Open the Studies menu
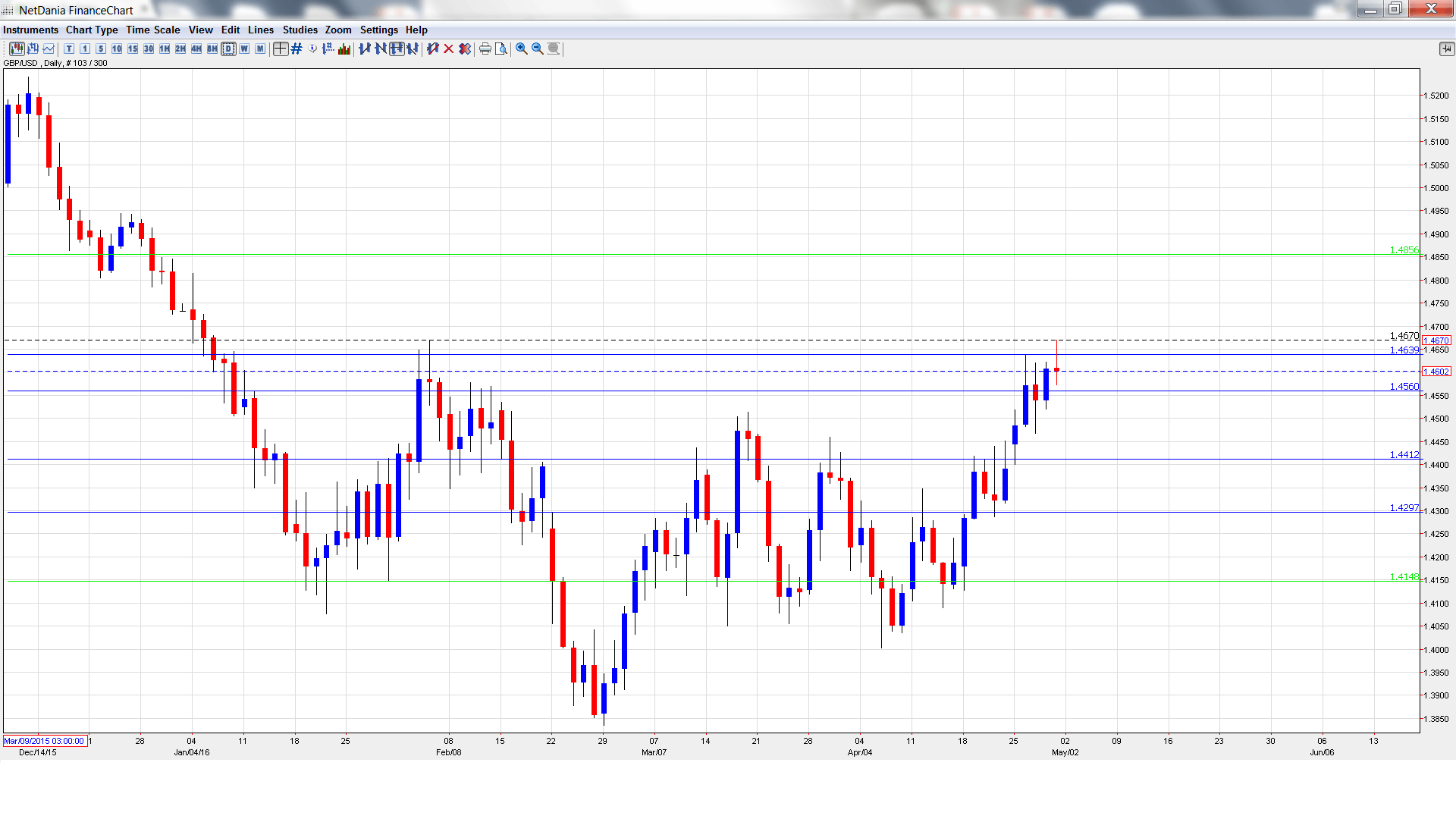The image size is (1456, 819). pos(300,30)
